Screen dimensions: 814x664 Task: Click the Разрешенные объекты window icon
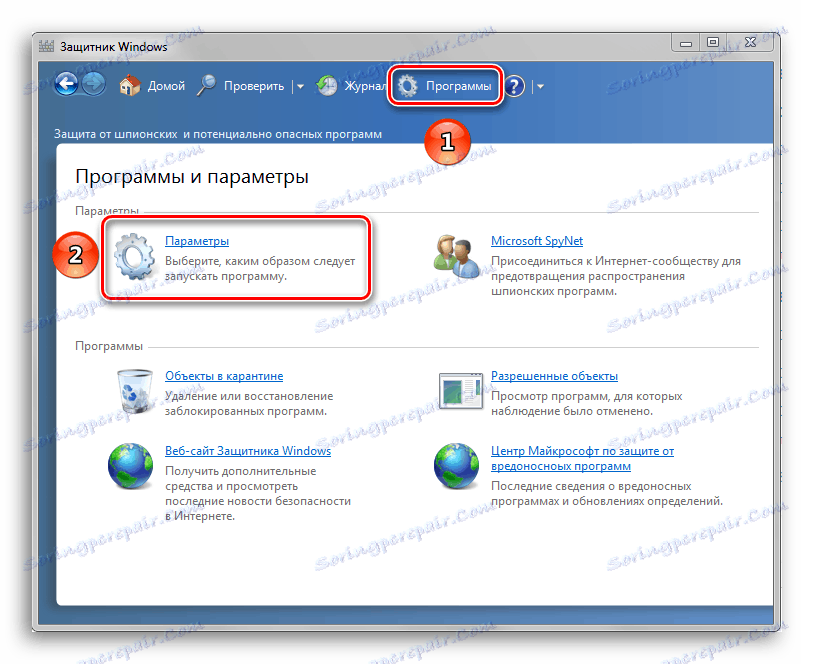pyautogui.click(x=460, y=391)
